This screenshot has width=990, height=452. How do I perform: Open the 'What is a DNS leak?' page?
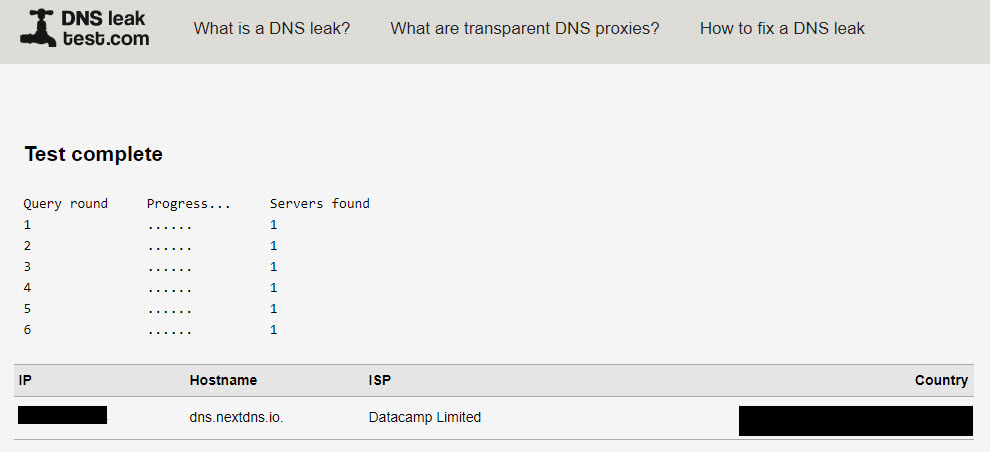[272, 29]
